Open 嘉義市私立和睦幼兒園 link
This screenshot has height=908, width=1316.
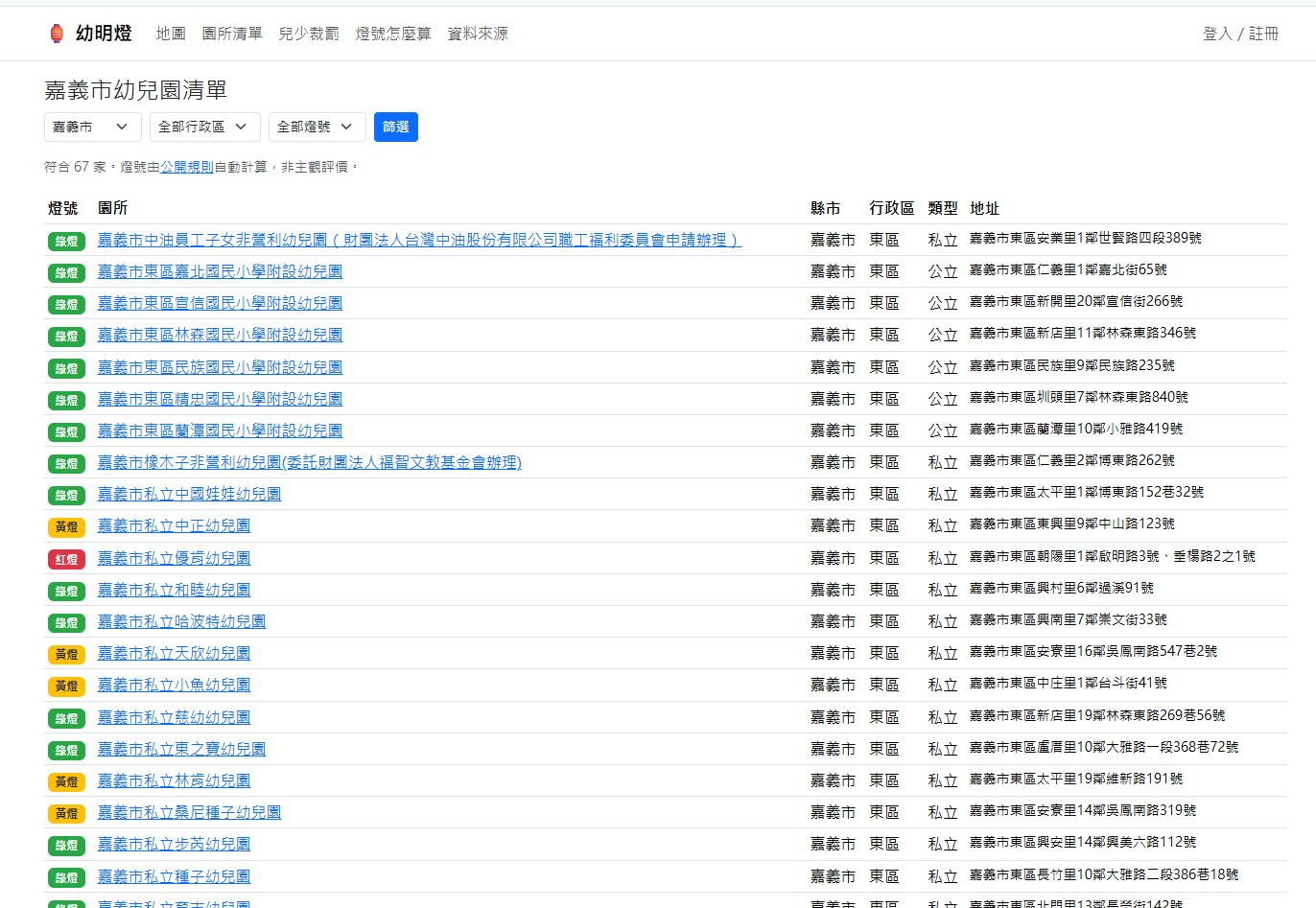pyautogui.click(x=175, y=590)
